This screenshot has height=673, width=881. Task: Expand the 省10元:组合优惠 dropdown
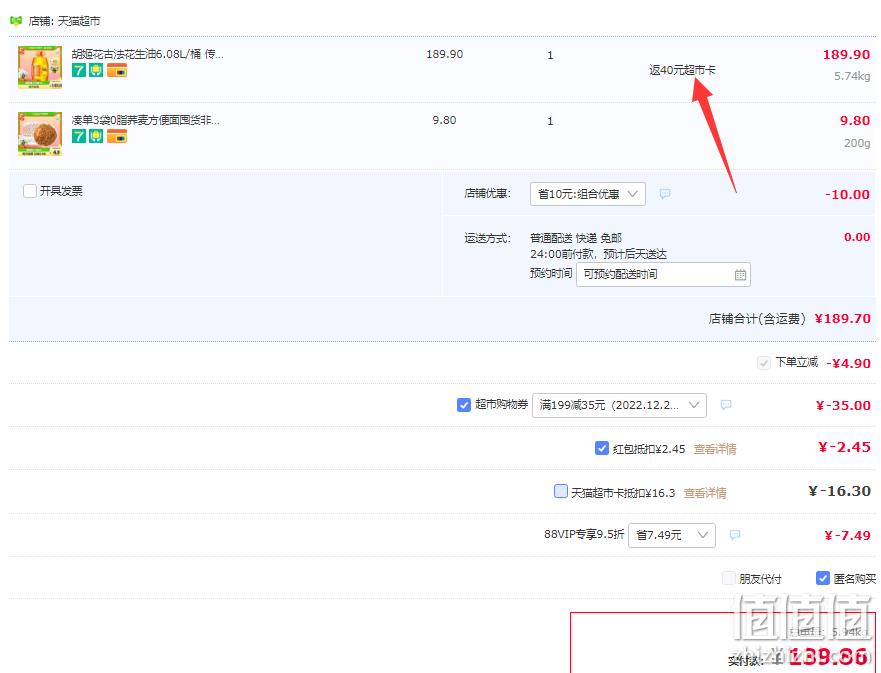(x=588, y=194)
